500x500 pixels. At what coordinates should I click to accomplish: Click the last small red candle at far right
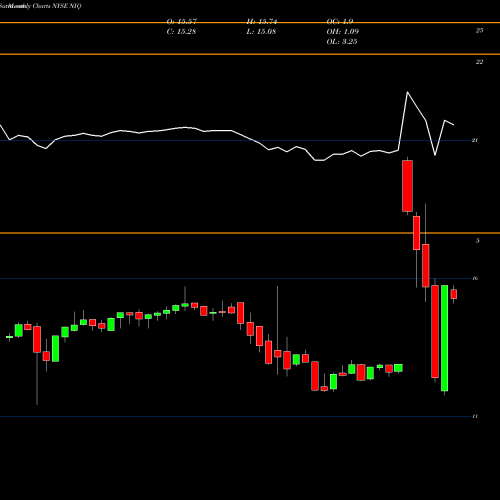point(454,294)
